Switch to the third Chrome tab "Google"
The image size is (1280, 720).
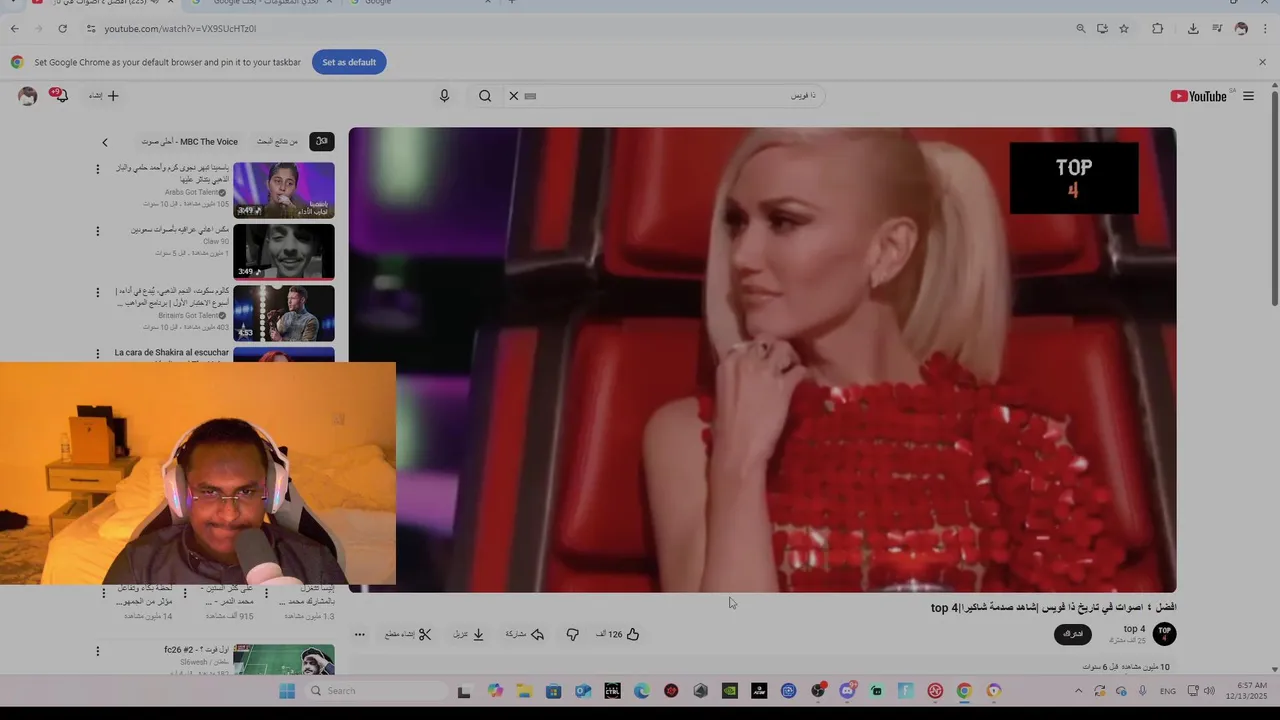point(420,3)
